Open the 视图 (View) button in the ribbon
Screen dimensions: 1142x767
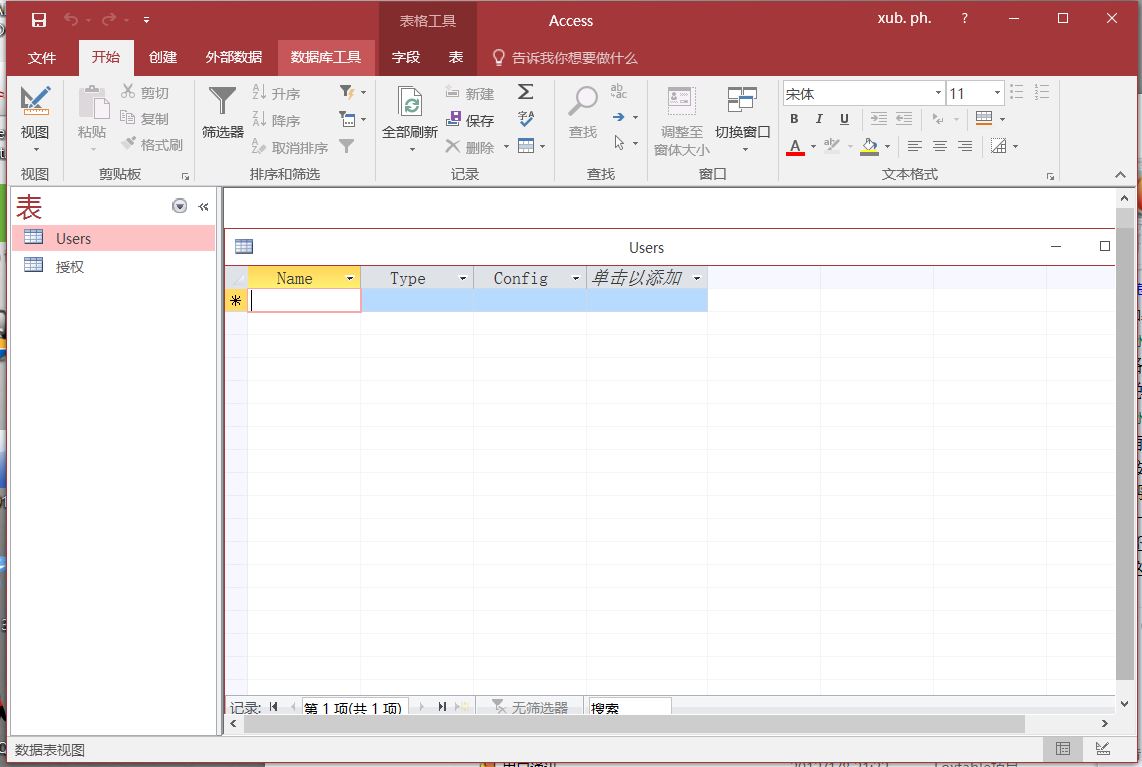point(35,117)
